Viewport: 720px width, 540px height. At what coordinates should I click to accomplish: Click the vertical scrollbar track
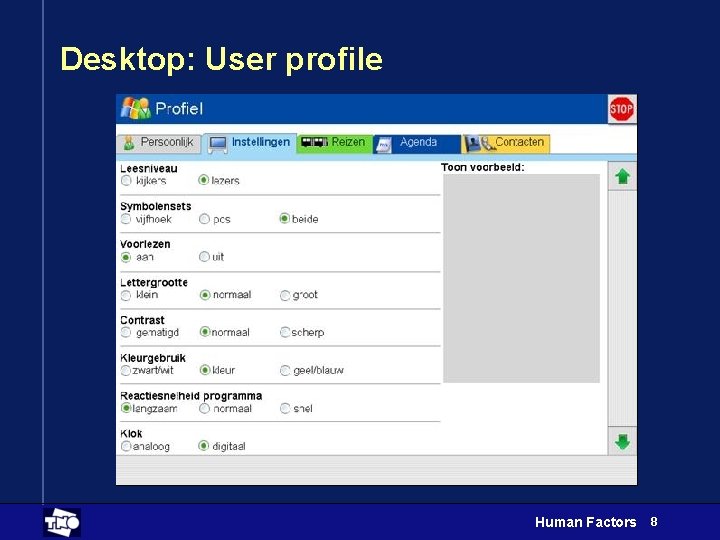(622, 309)
